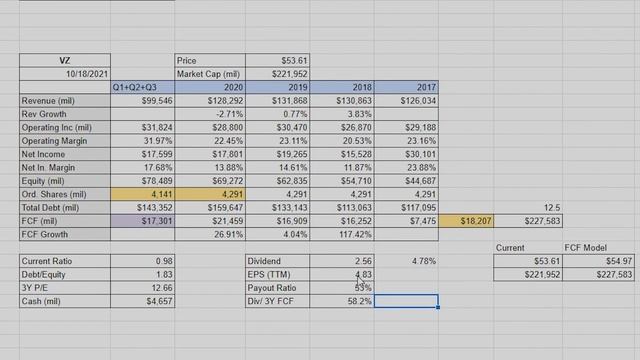
Task: Select total debt cell $117,095
Action: pos(406,208)
